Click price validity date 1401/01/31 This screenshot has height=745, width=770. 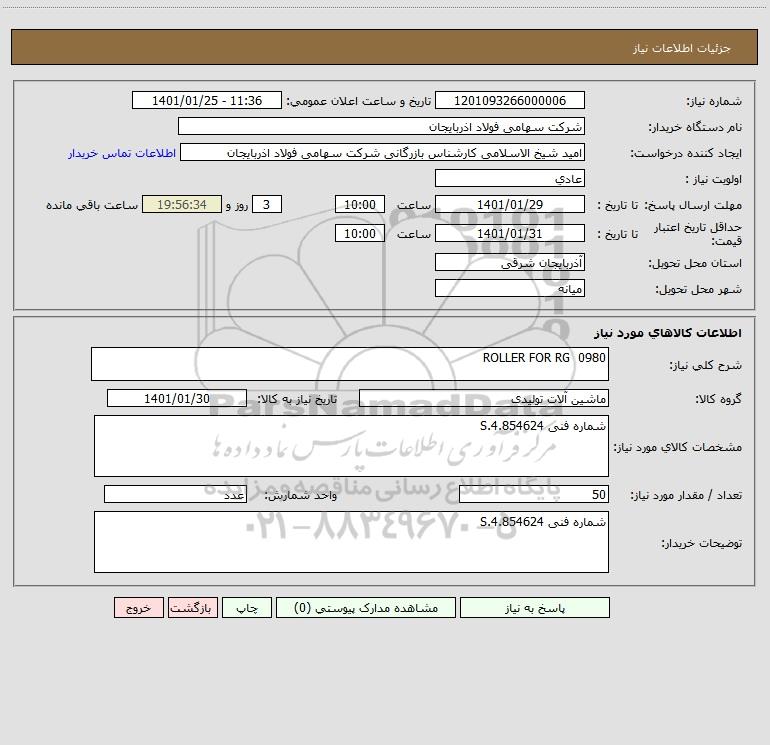[510, 233]
